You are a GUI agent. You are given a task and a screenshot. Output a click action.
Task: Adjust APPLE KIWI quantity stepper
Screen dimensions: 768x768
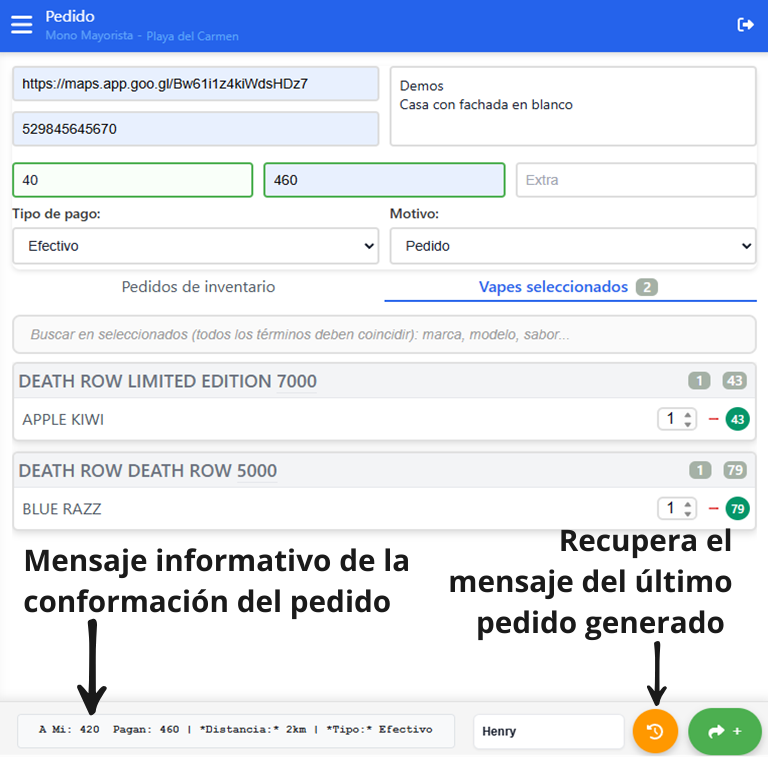676,420
